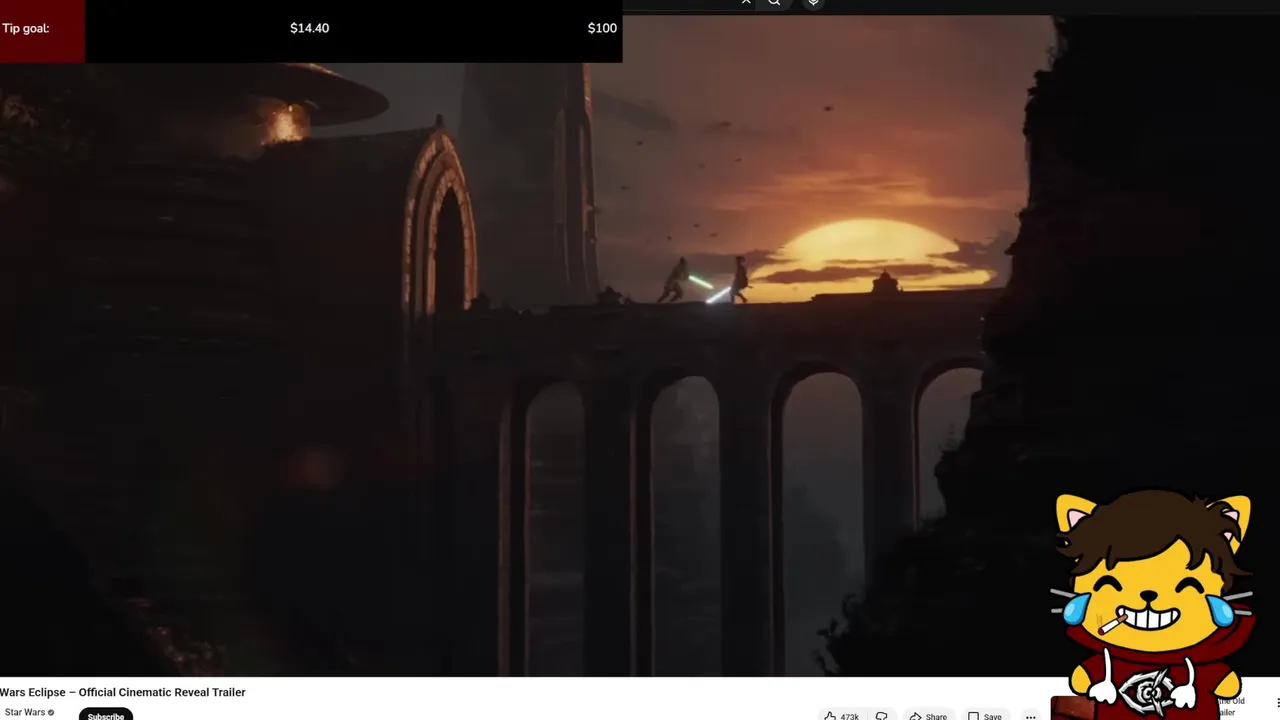Dislike the video with the thumbs-down icon
This screenshot has width=1280, height=720.
[x=881, y=716]
